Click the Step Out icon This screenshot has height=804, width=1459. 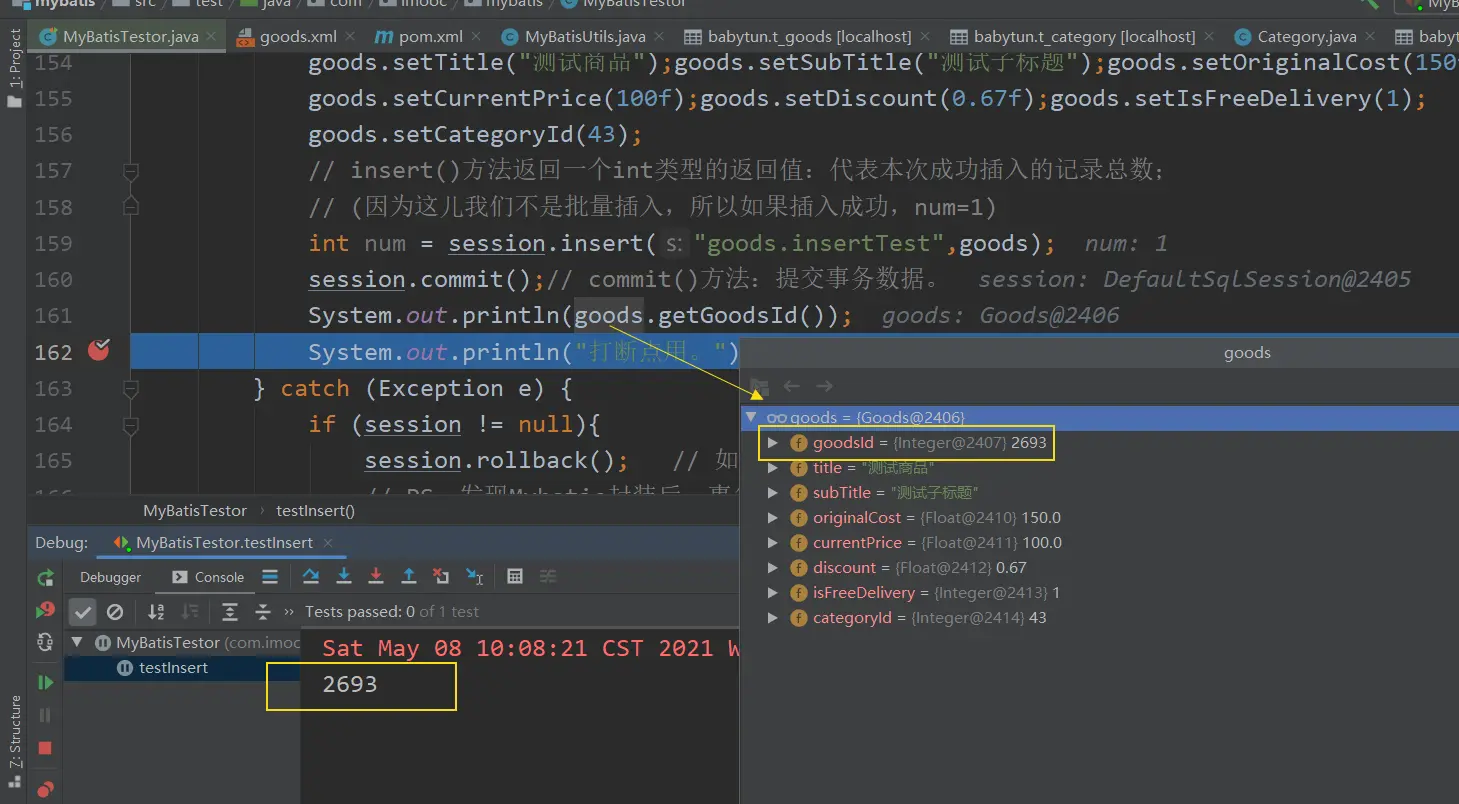409,576
